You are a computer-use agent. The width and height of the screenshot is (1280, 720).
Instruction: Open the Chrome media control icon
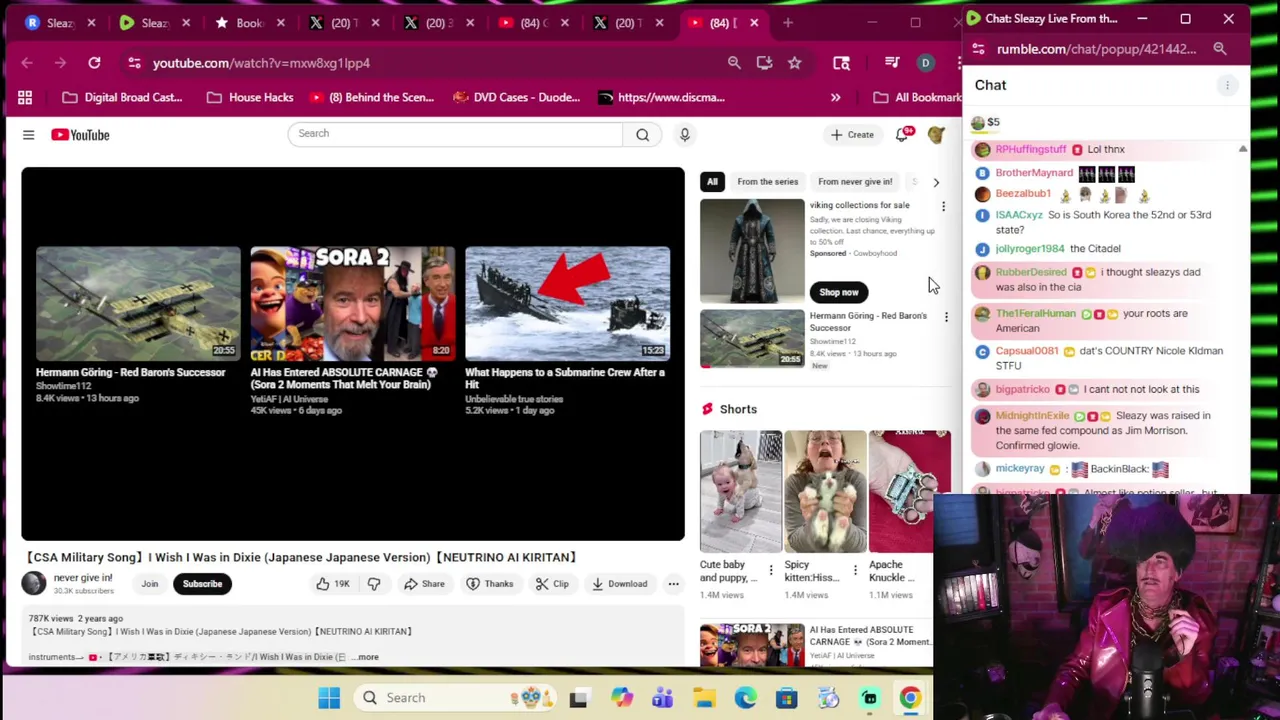tap(892, 63)
